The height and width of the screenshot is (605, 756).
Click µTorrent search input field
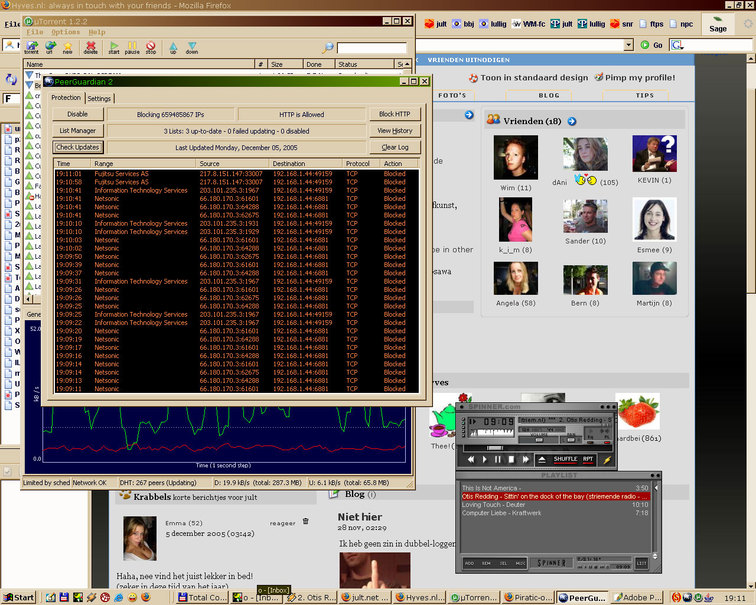(x=372, y=48)
